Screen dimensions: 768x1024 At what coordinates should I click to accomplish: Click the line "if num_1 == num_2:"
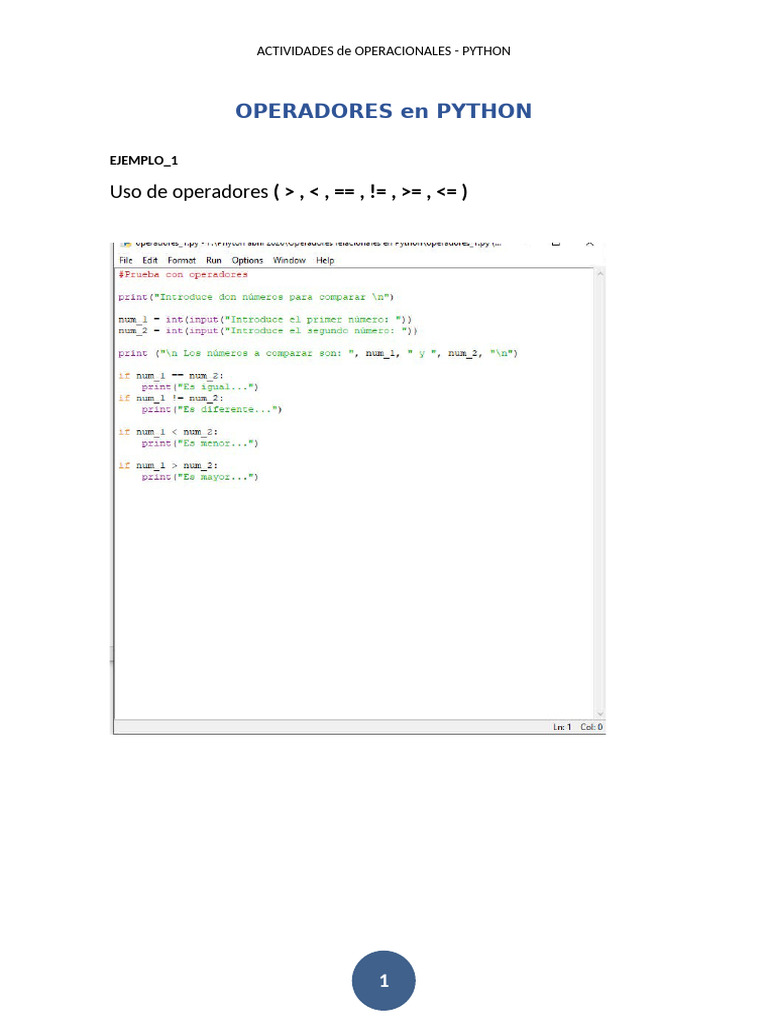tap(171, 376)
